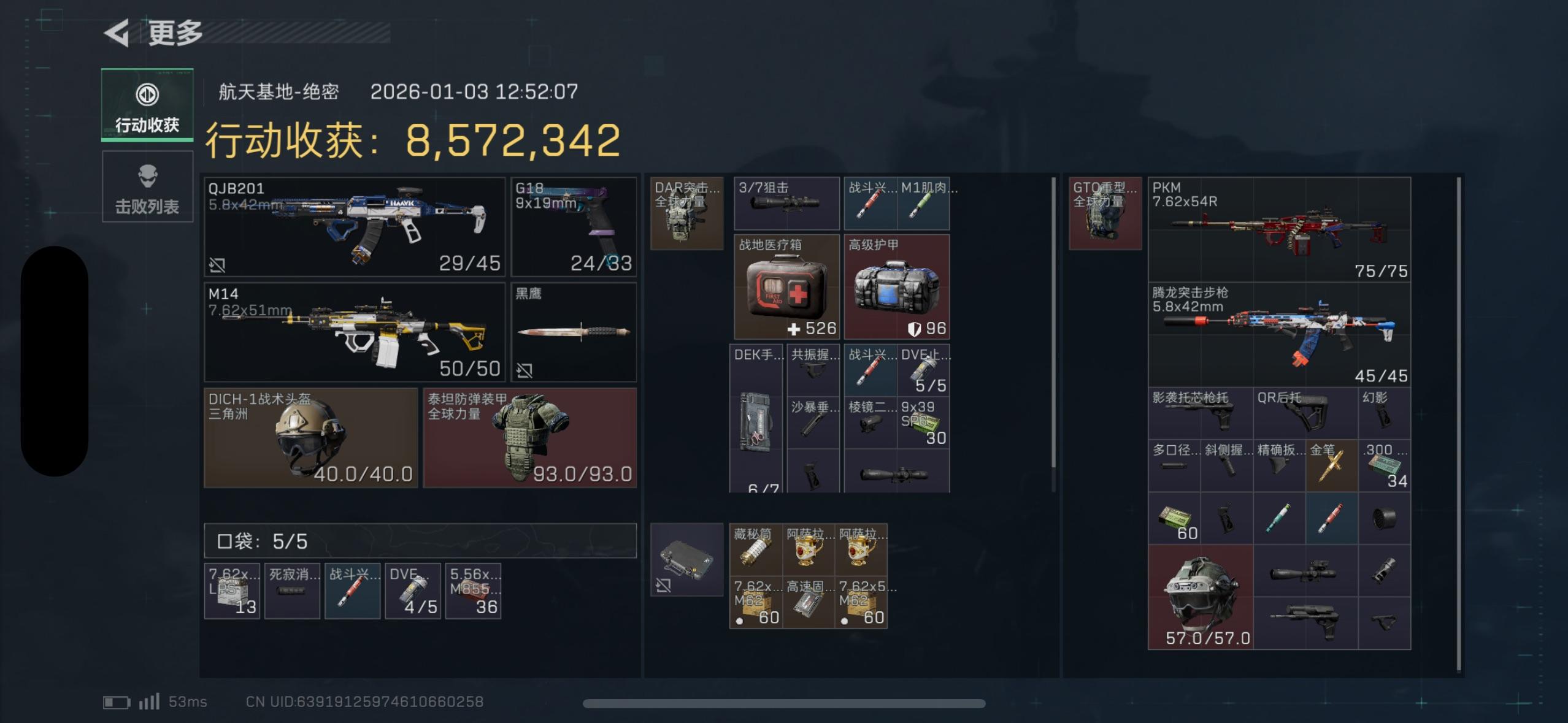Open the DICH-1战术头盔 helmet card
Viewport: 1568px width, 723px height.
click(311, 438)
